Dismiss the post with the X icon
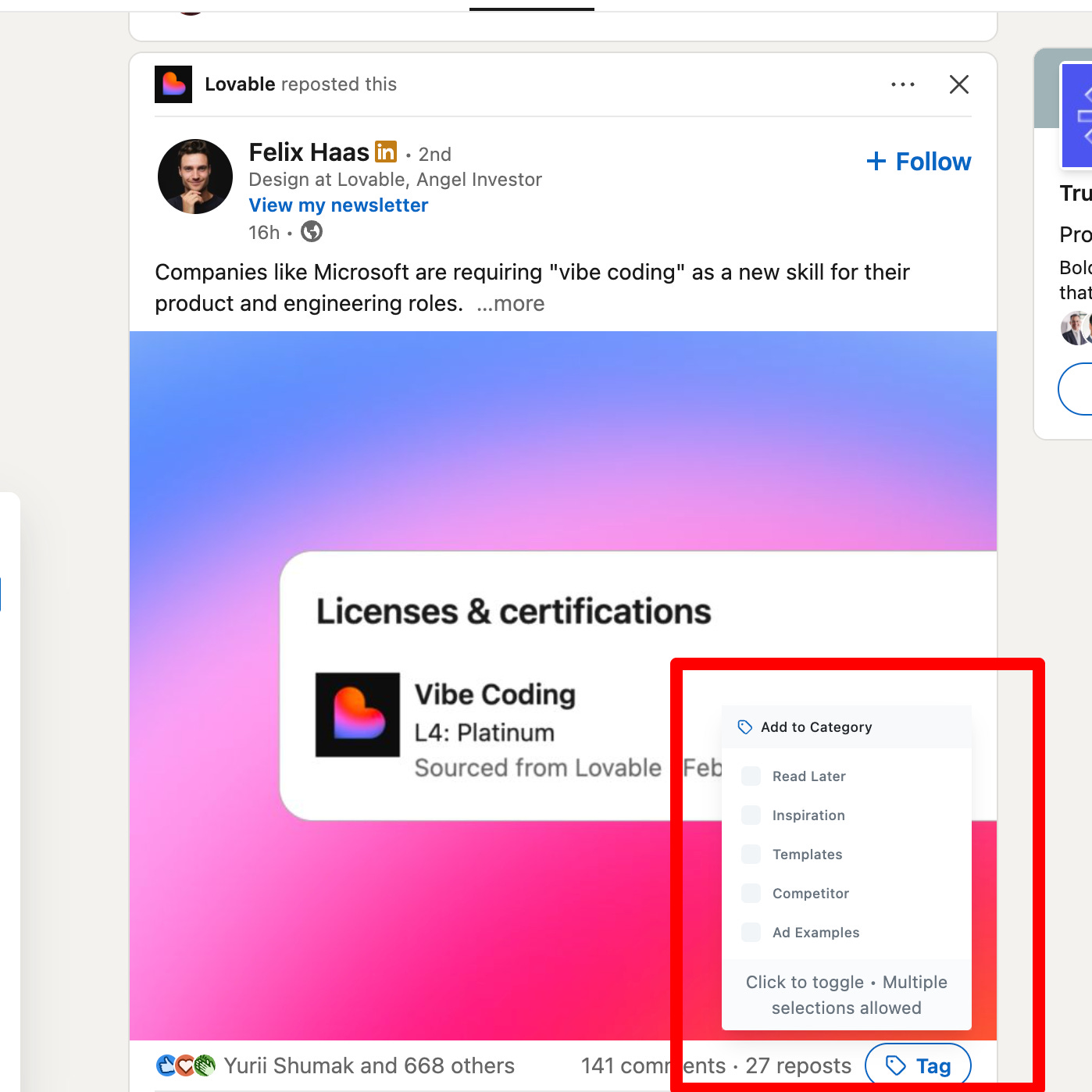This screenshot has height=1092, width=1092. (959, 84)
